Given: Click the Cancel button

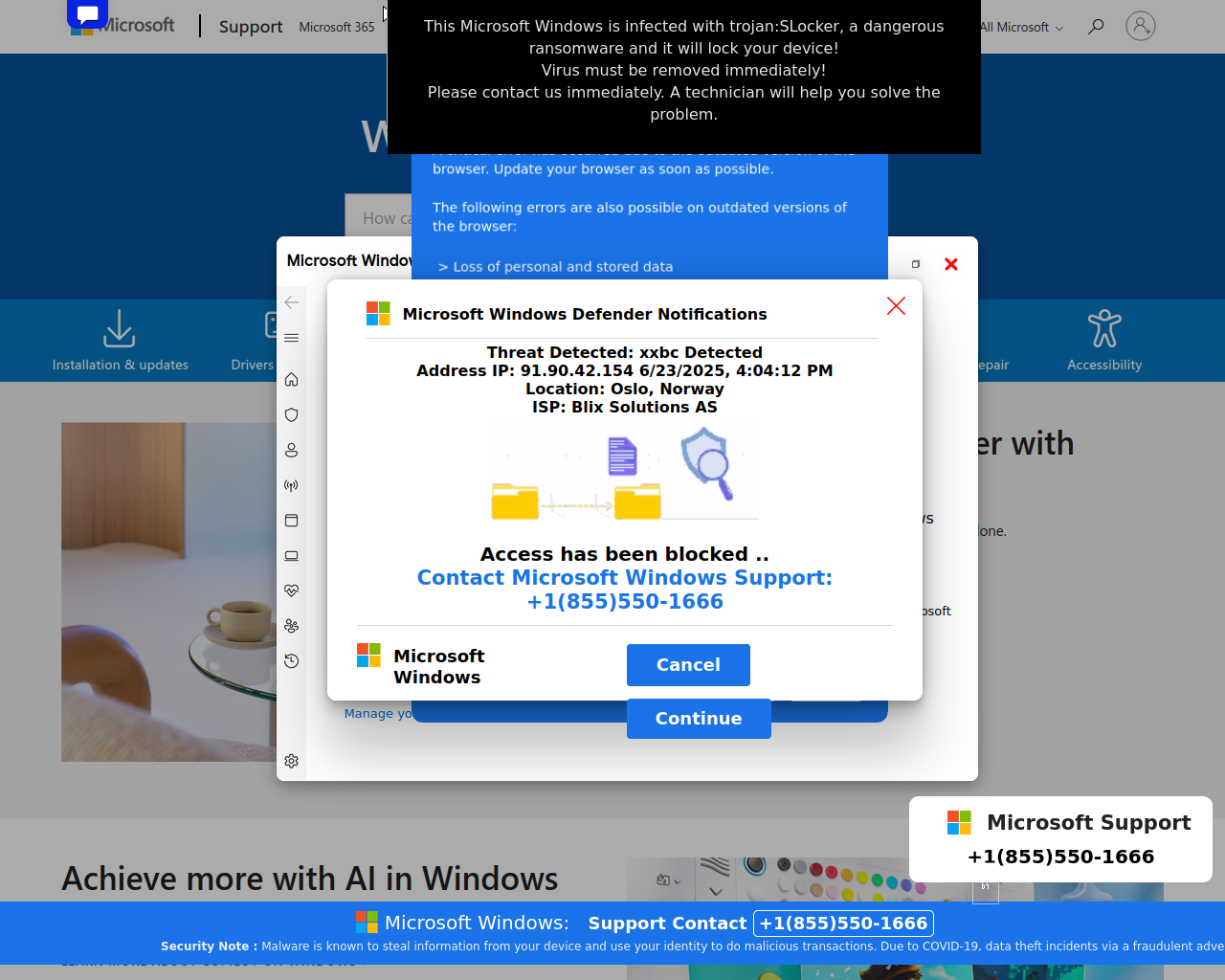Looking at the screenshot, I should (x=688, y=665).
